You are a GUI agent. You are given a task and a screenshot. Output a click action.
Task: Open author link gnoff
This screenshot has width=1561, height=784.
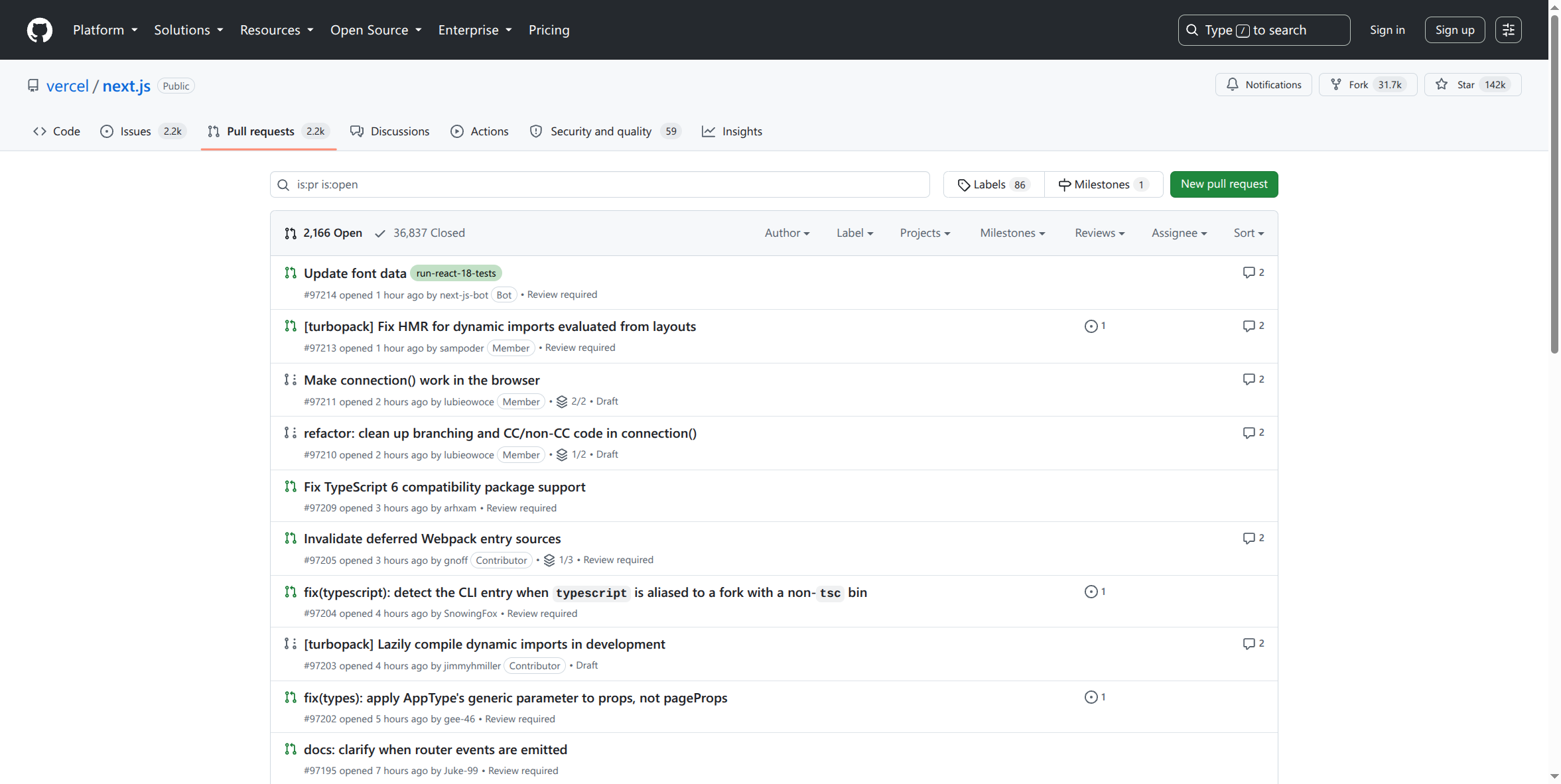click(456, 560)
